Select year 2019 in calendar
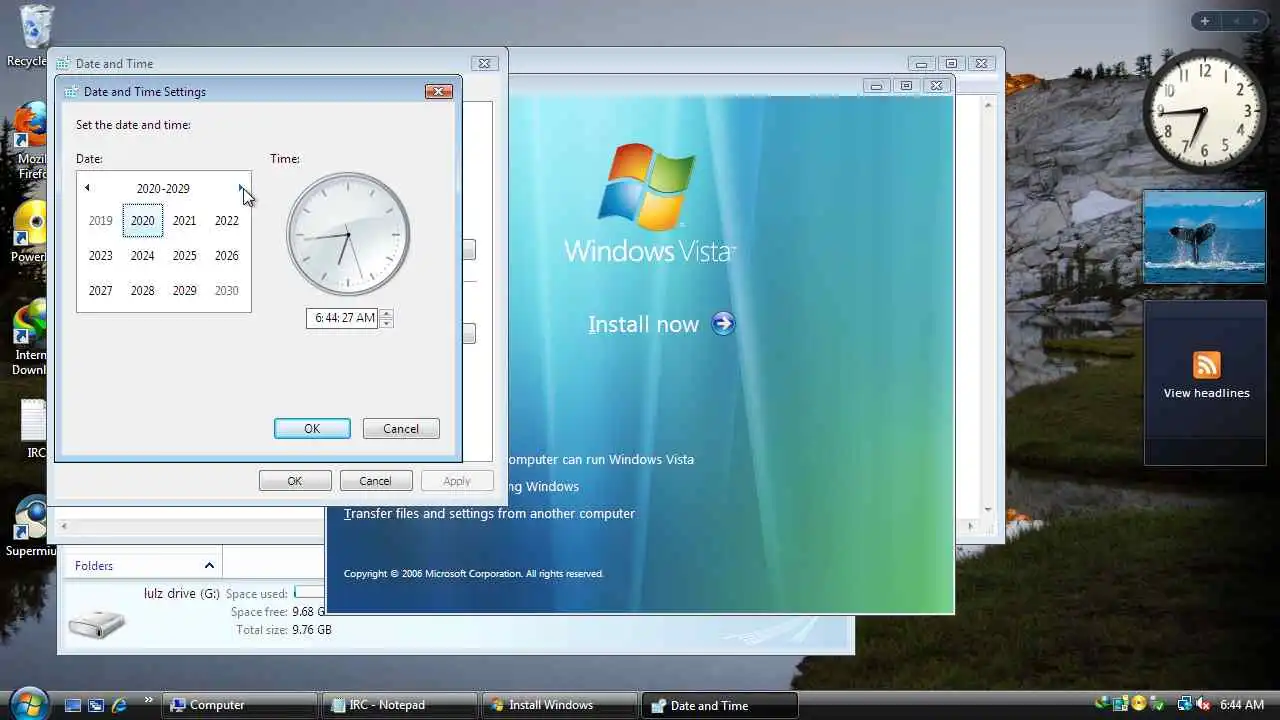Image resolution: width=1280 pixels, height=720 pixels. [x=101, y=221]
